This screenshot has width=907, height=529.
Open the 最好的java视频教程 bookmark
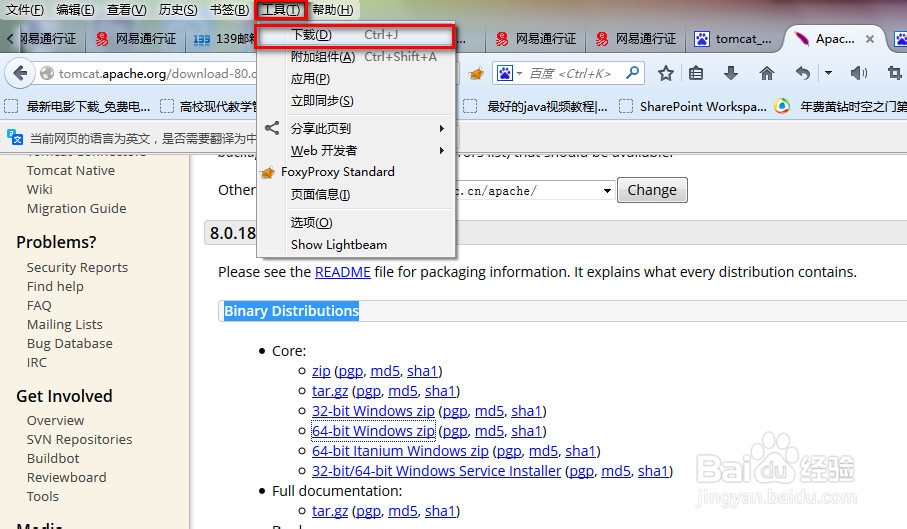pos(536,106)
